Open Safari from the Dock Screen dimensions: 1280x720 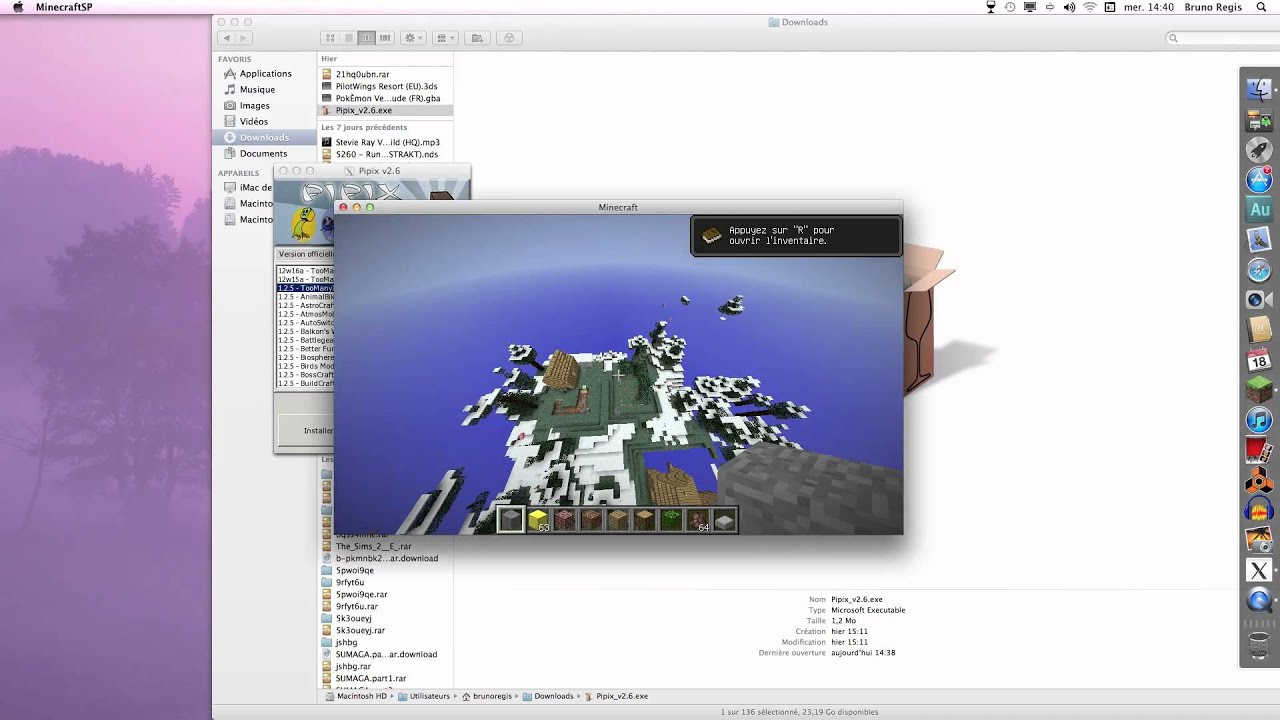coord(1259,270)
